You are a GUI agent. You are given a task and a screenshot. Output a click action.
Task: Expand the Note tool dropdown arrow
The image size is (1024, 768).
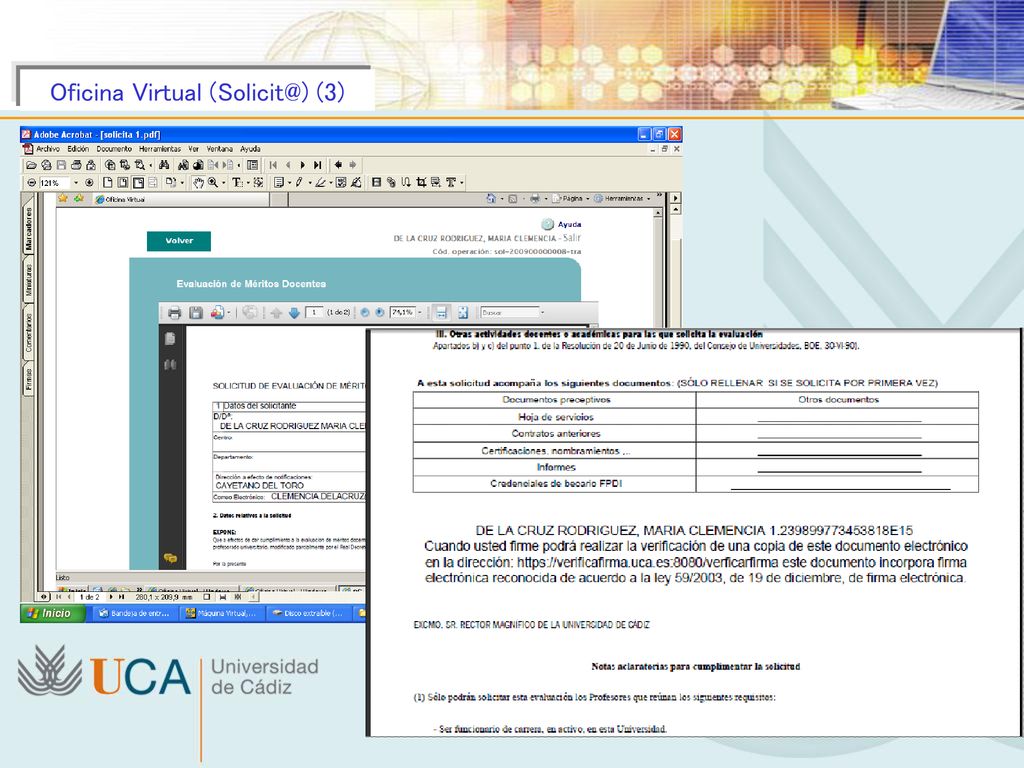point(289,183)
